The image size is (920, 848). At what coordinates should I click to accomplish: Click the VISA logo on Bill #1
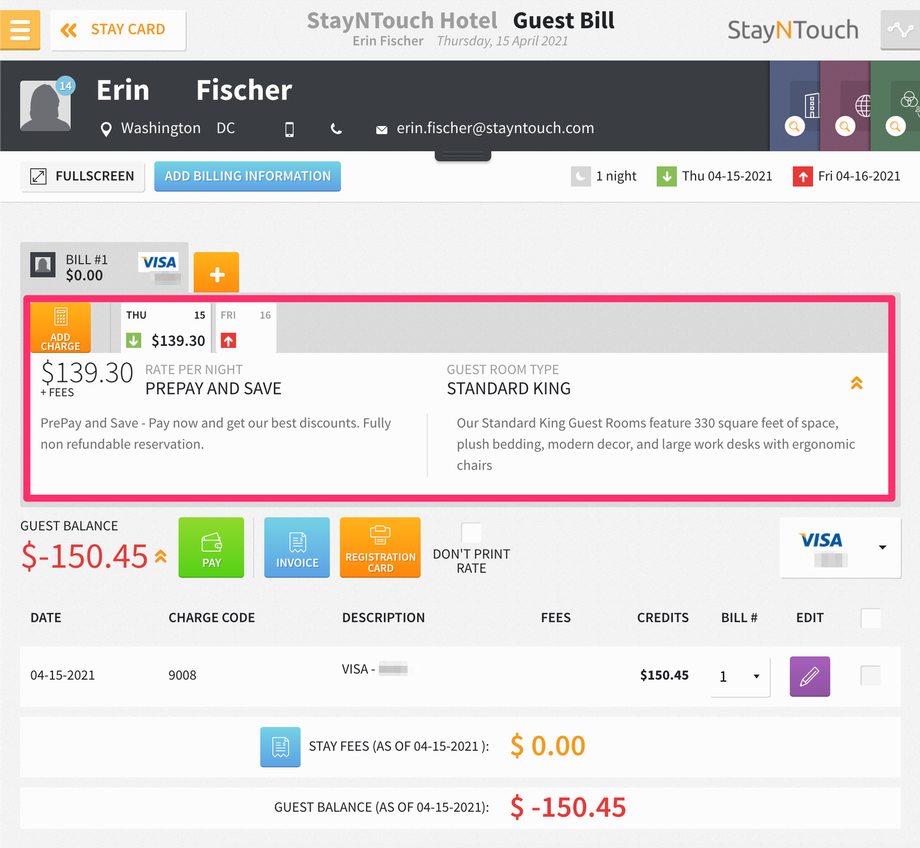tap(159, 262)
